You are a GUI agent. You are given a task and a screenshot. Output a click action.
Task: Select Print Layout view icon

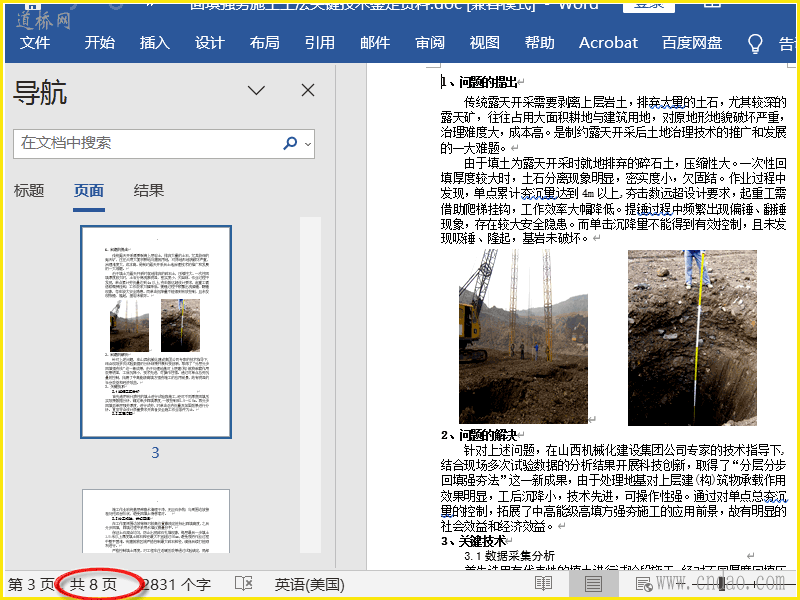point(593,584)
